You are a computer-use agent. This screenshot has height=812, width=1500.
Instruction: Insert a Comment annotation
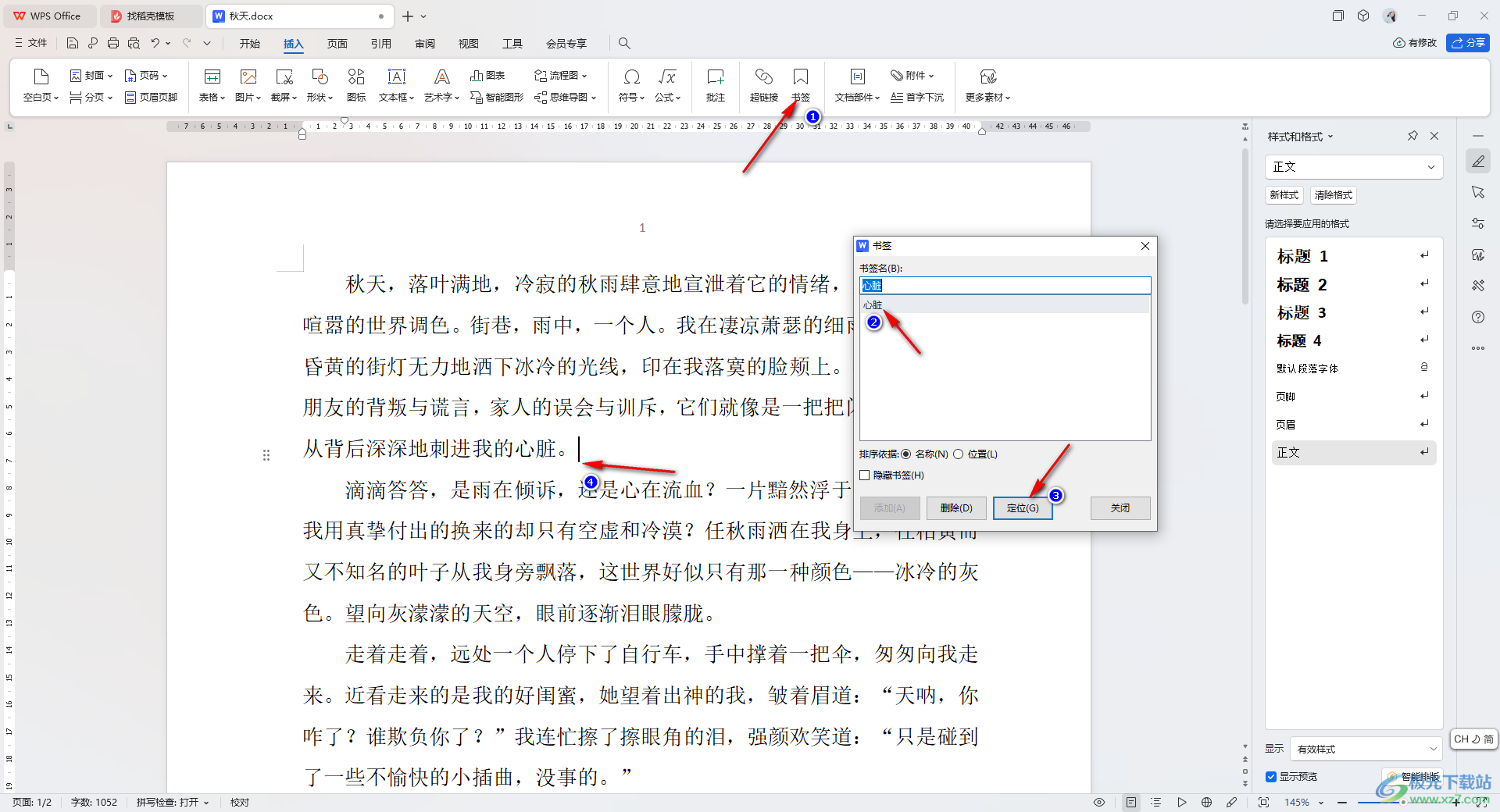point(716,85)
